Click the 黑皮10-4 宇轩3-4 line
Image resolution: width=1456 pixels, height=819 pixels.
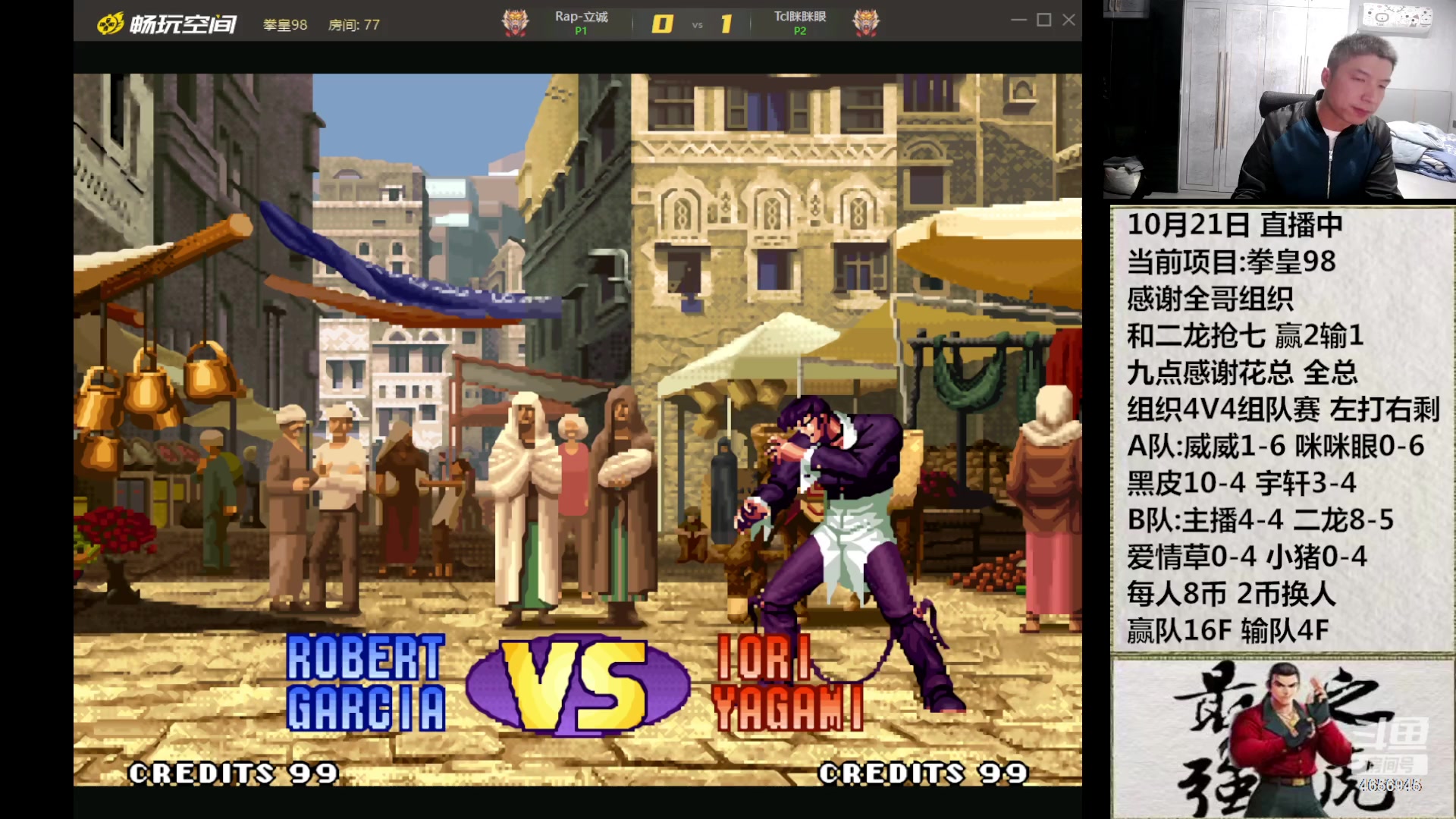(1241, 483)
